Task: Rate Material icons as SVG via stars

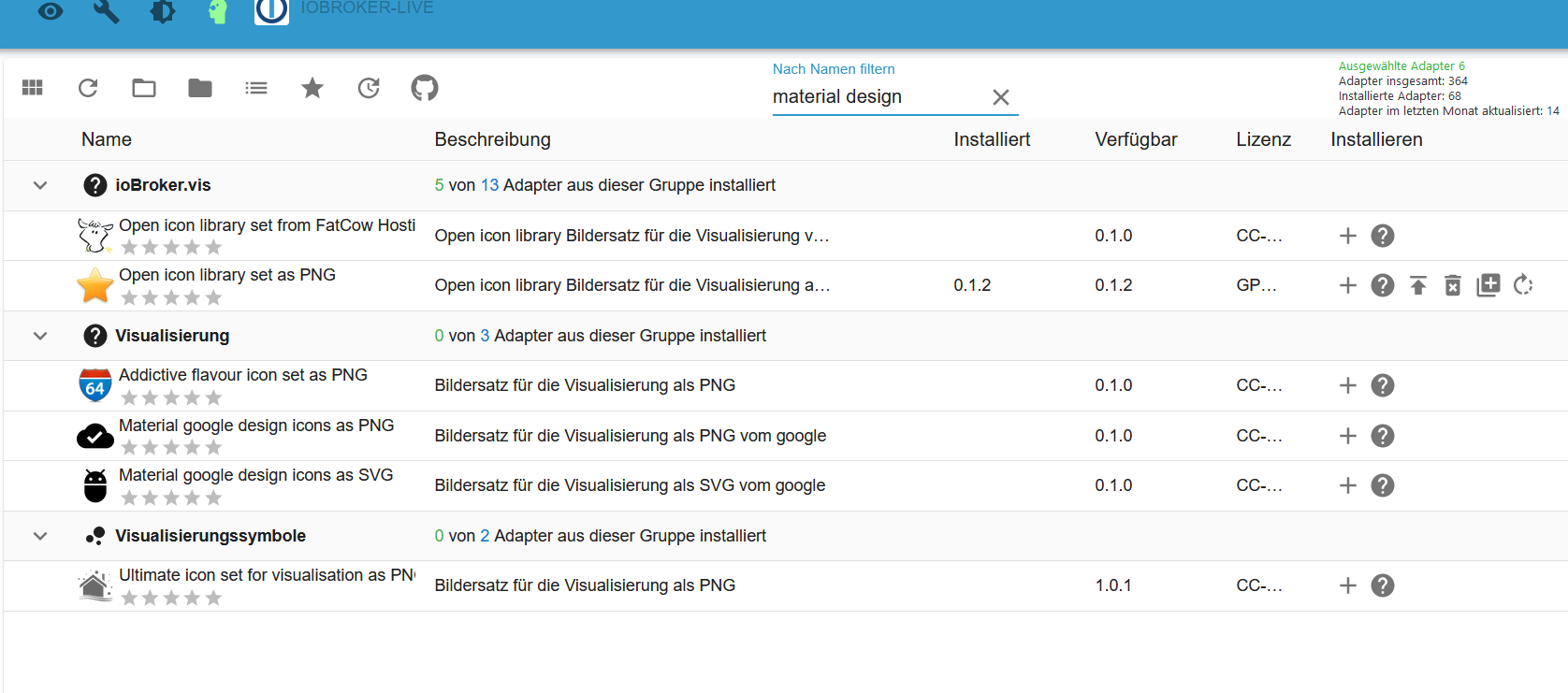Action: click(171, 498)
